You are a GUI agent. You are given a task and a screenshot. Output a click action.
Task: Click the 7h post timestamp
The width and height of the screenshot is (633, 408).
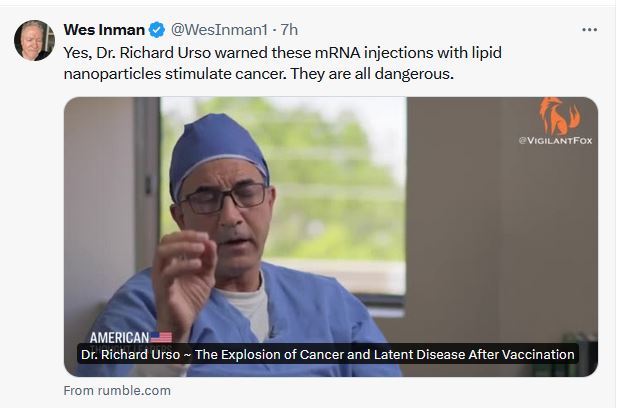tap(288, 29)
